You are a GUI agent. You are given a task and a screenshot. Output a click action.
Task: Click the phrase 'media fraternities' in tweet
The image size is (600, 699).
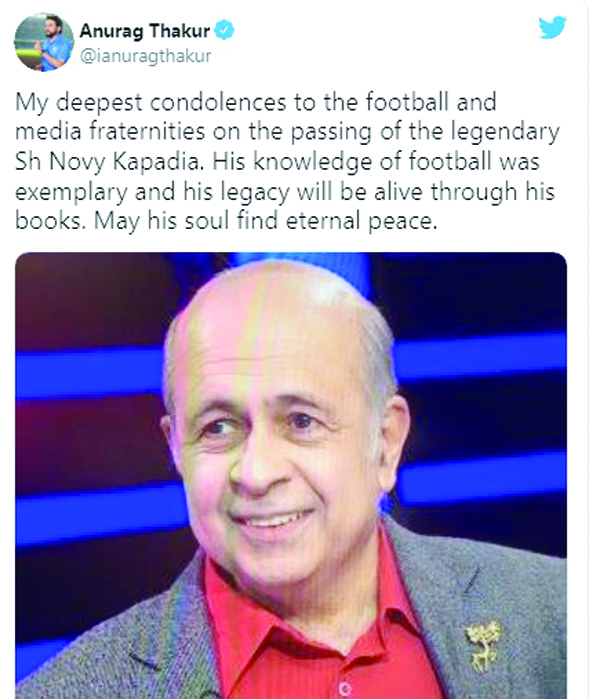pos(110,132)
